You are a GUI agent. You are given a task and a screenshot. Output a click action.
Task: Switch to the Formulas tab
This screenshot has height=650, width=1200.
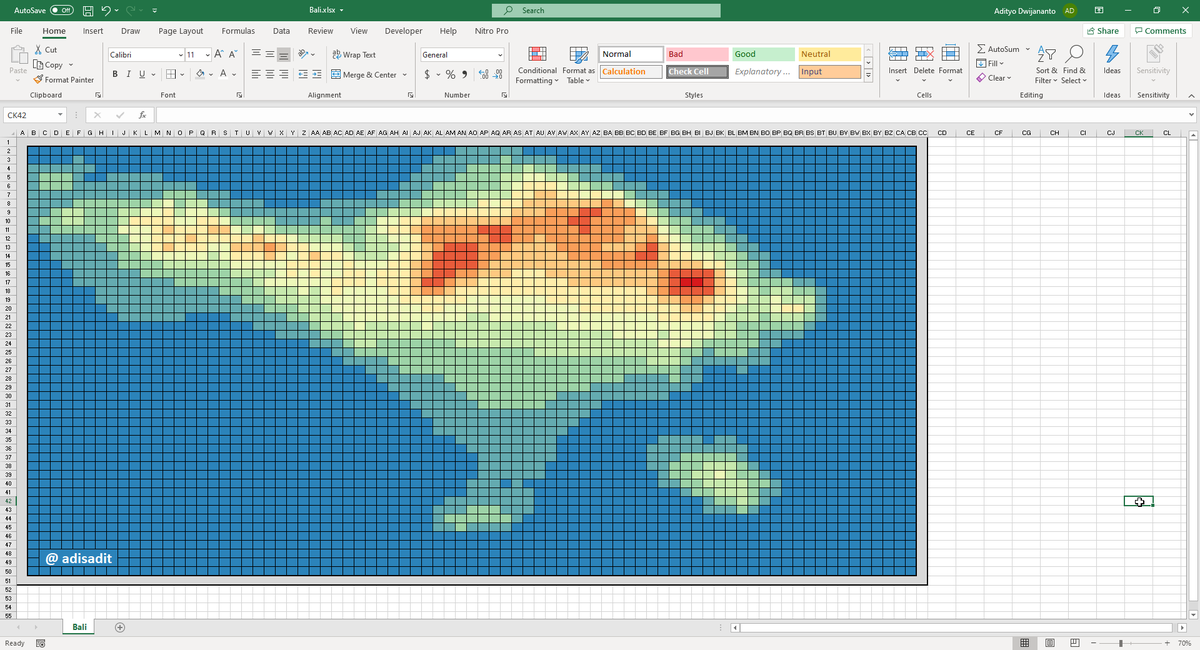[x=237, y=31]
